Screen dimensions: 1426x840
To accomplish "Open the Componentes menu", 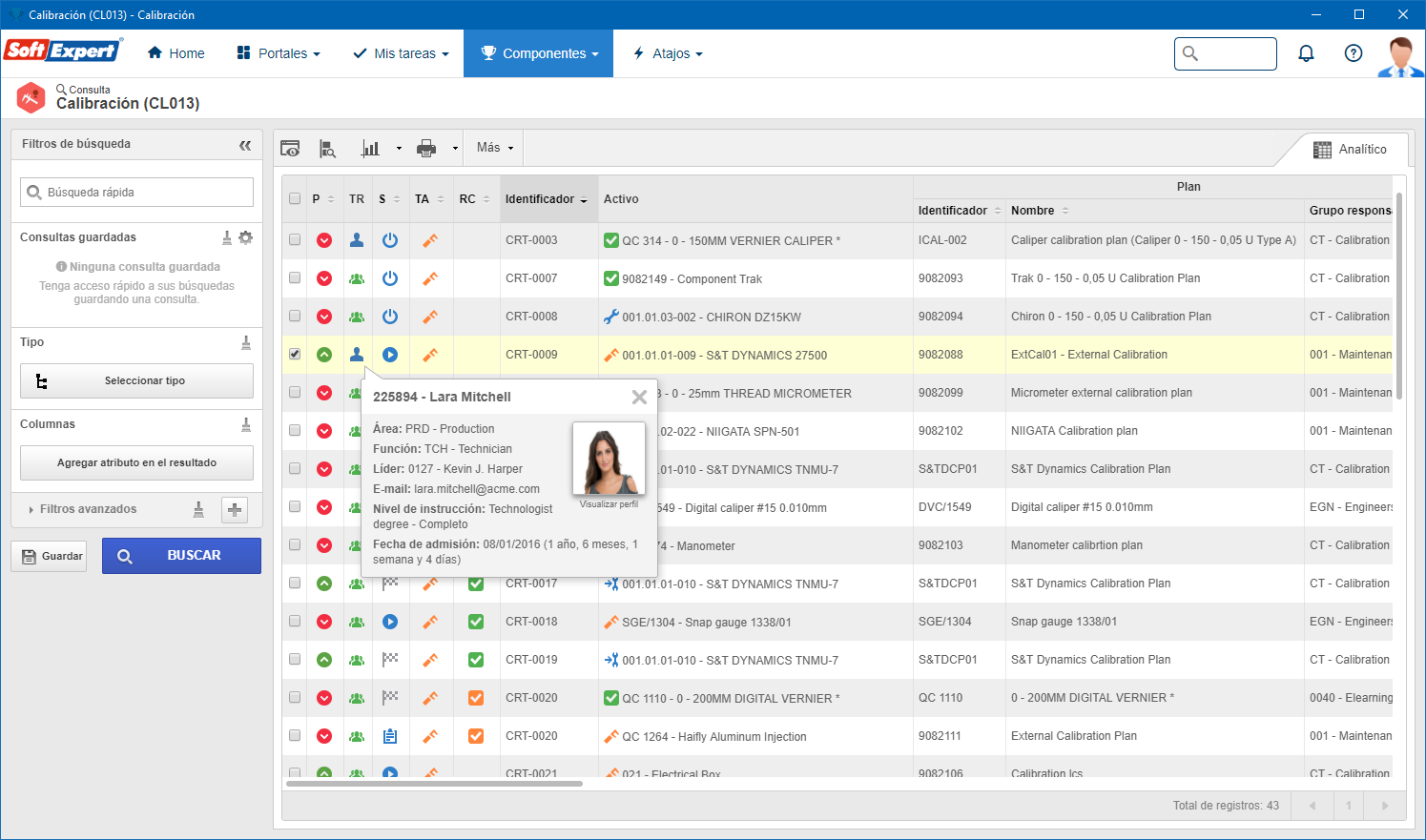I will tap(539, 53).
